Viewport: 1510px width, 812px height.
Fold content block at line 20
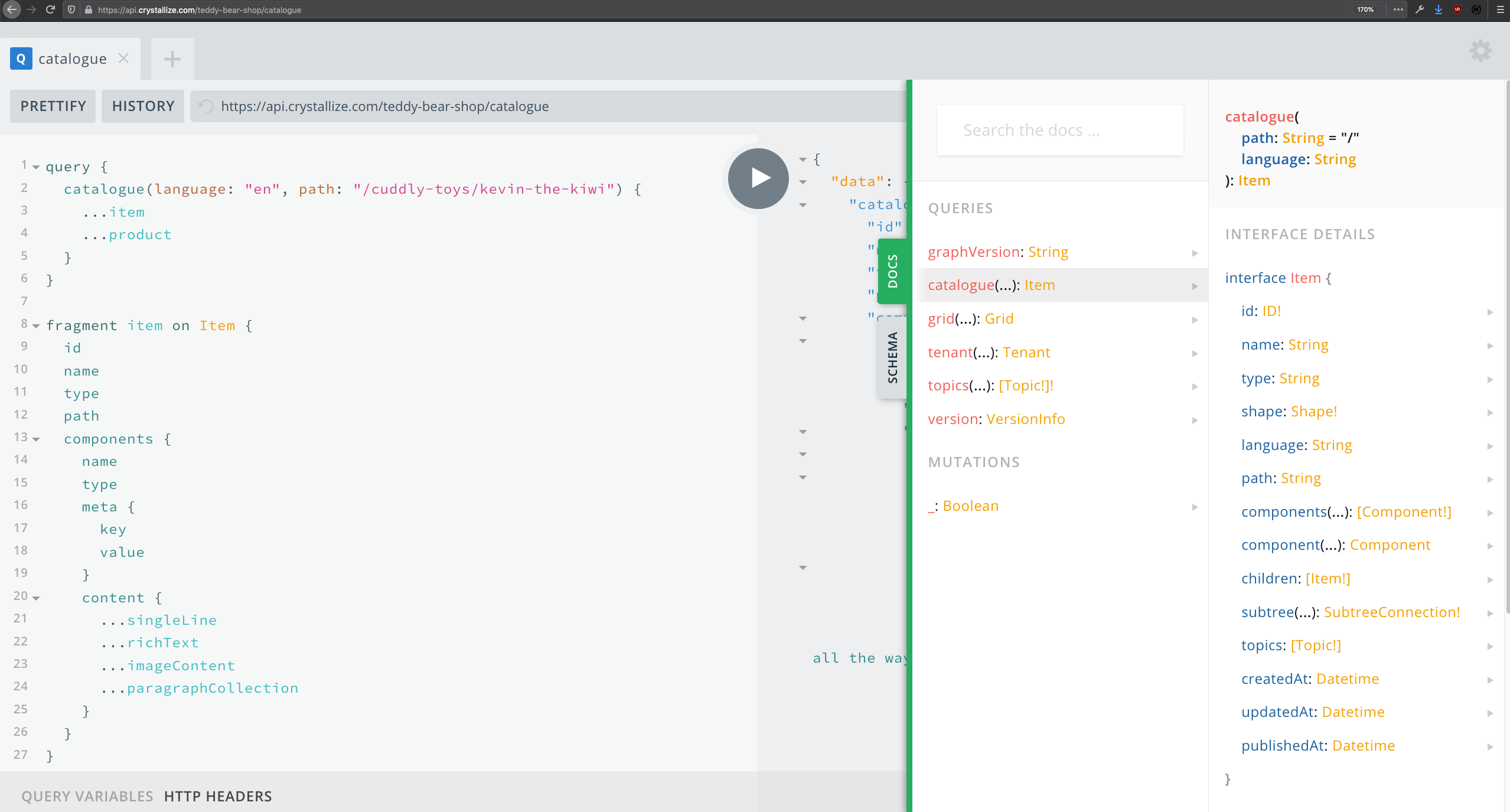tap(36, 598)
